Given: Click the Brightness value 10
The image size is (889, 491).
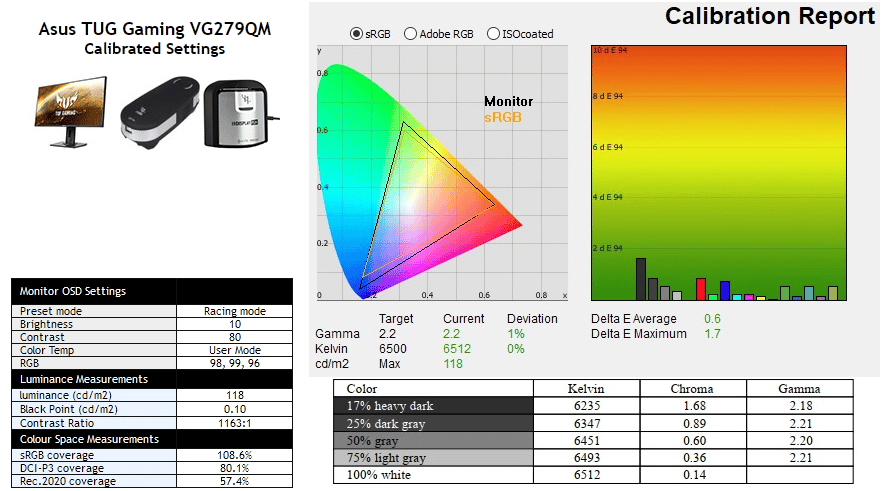Looking at the screenshot, I should coord(235,324).
